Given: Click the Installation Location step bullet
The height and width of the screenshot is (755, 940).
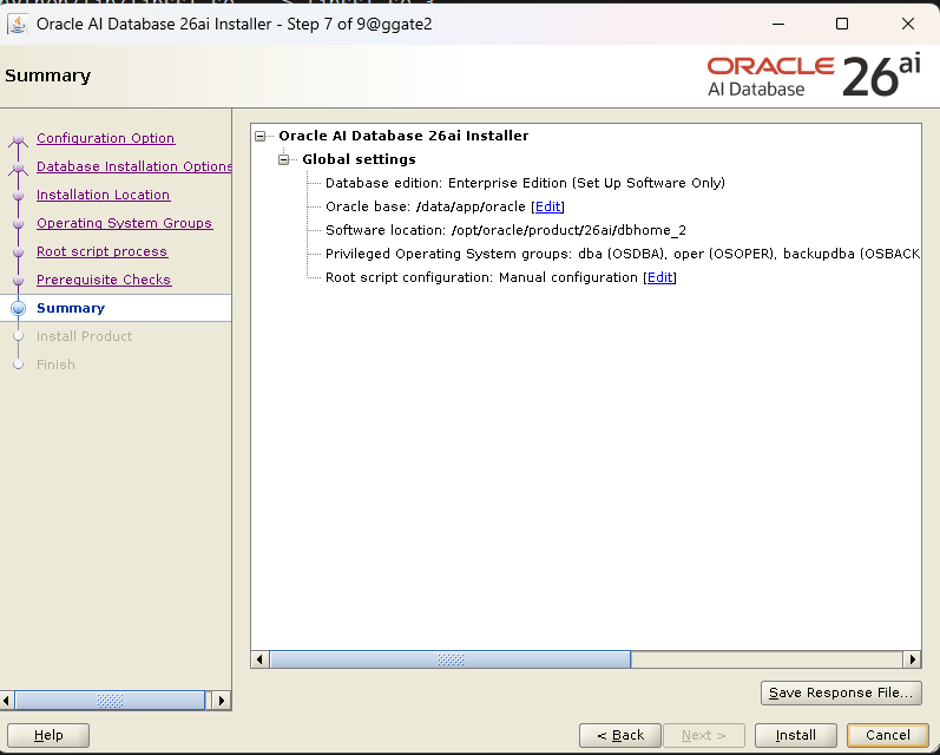Looking at the screenshot, I should tap(18, 195).
